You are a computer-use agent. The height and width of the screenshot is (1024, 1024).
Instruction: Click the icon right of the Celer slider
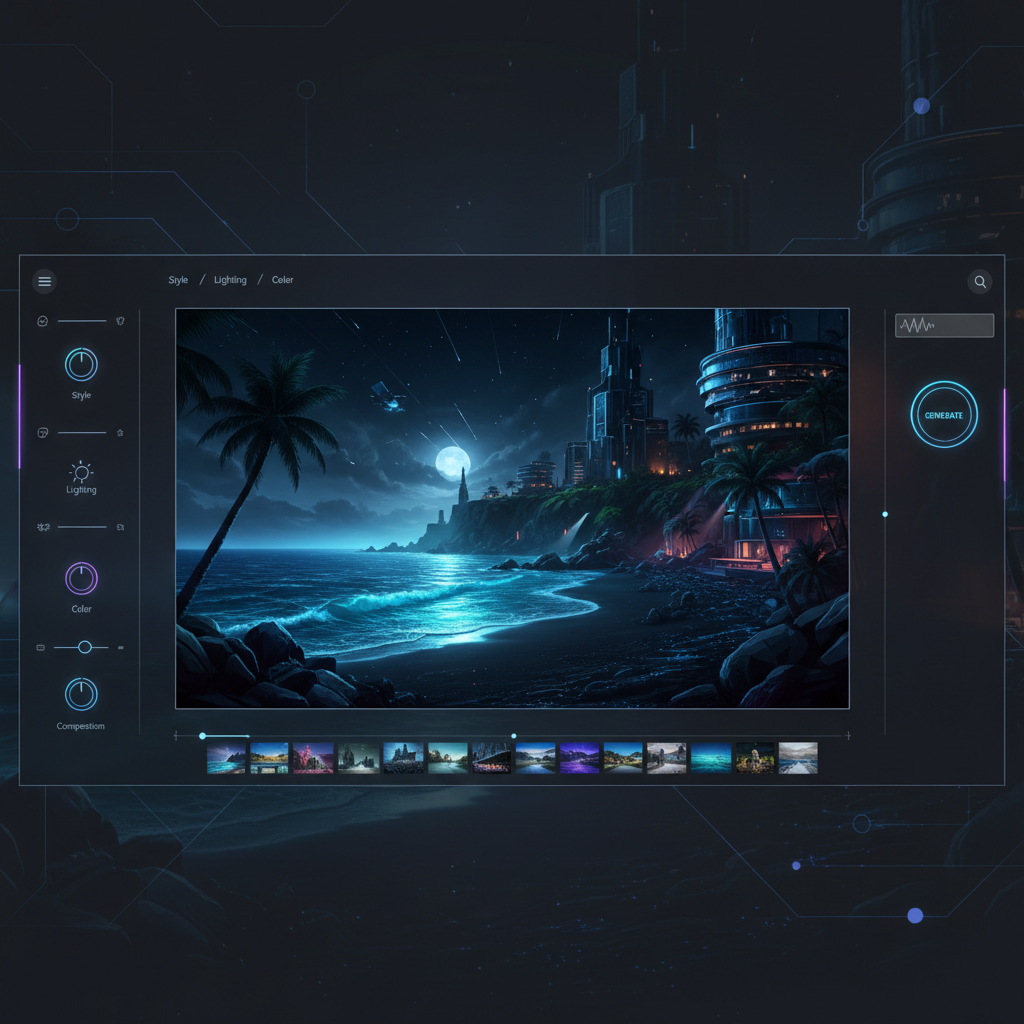point(120,527)
